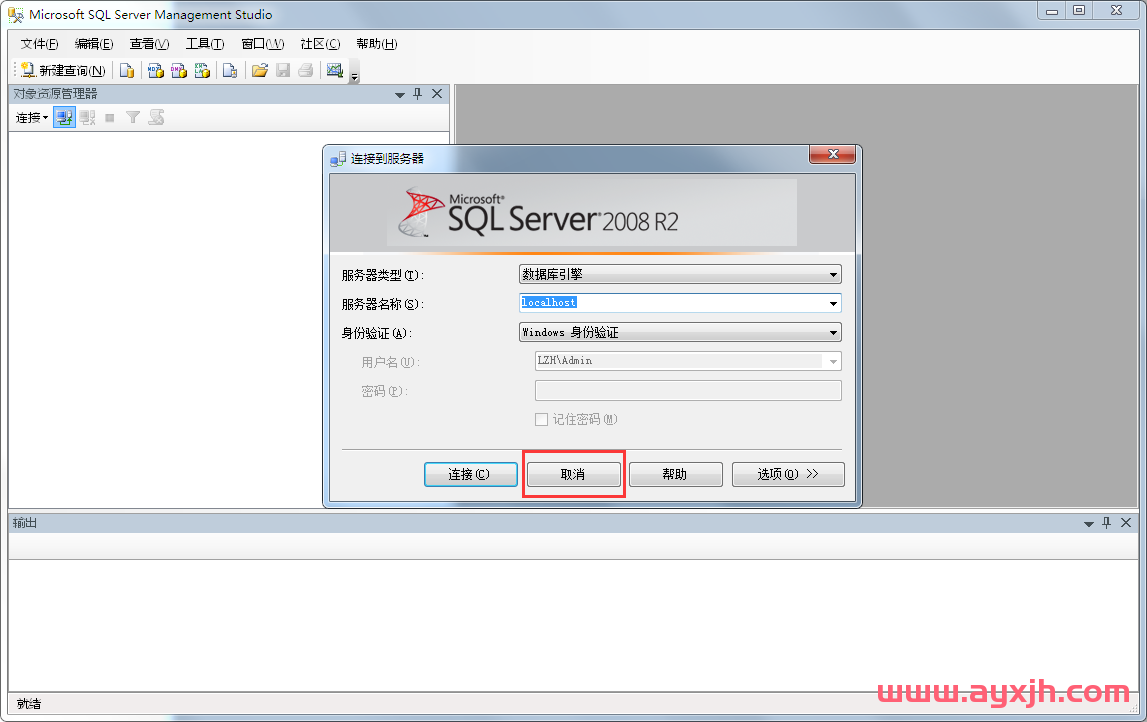Image resolution: width=1147 pixels, height=722 pixels.
Task: Open the 查看(V) menu
Action: pyautogui.click(x=149, y=44)
